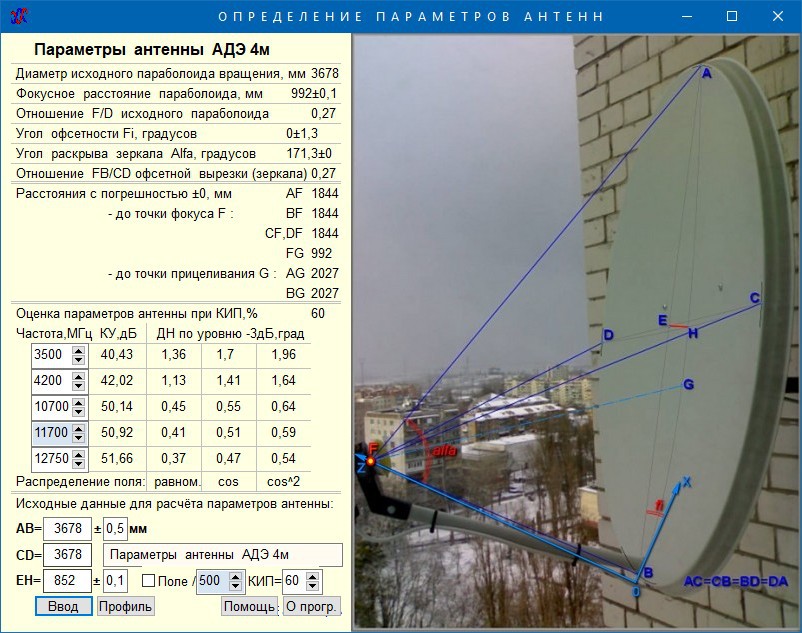Screen dimensions: 802x633
Task: Click the application icon in the title bar
Action: 17,16
